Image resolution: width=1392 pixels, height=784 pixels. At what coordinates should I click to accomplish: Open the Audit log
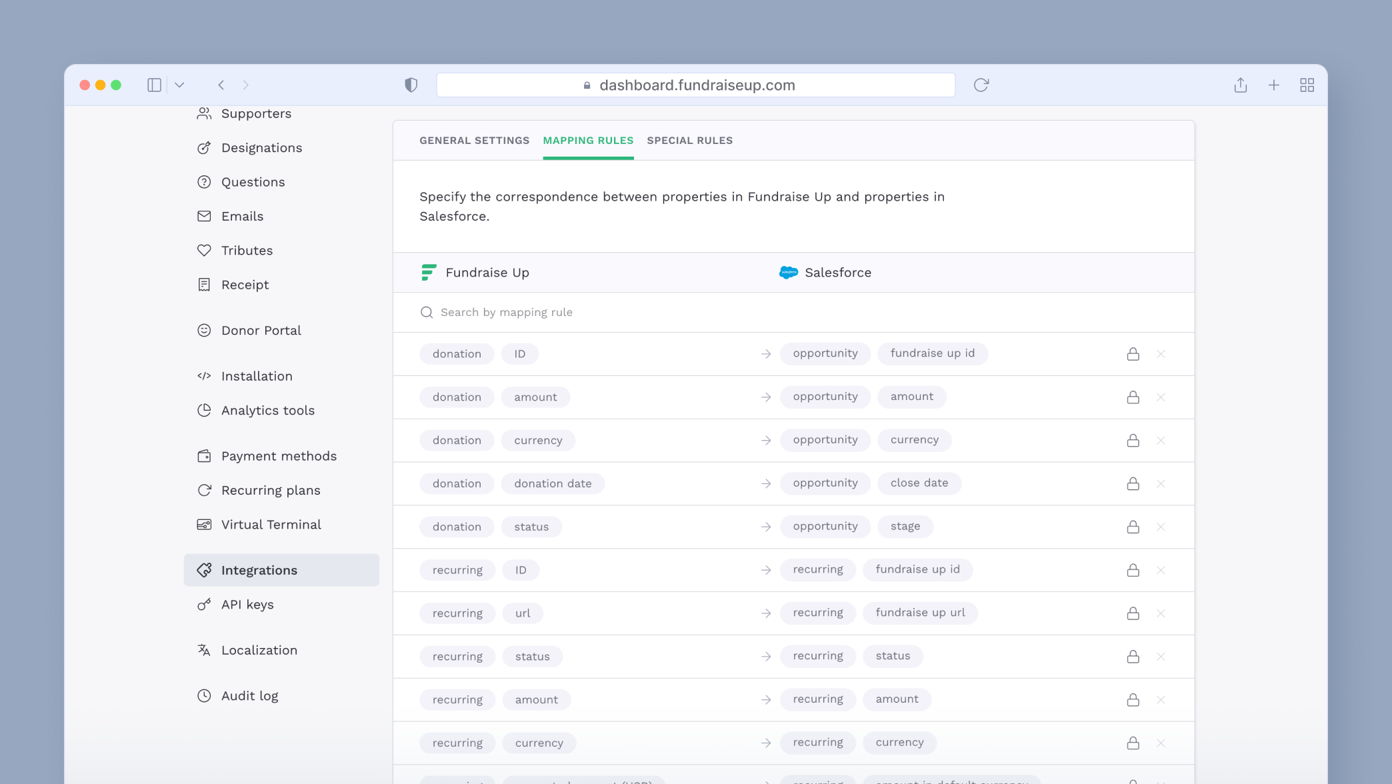click(x=249, y=695)
